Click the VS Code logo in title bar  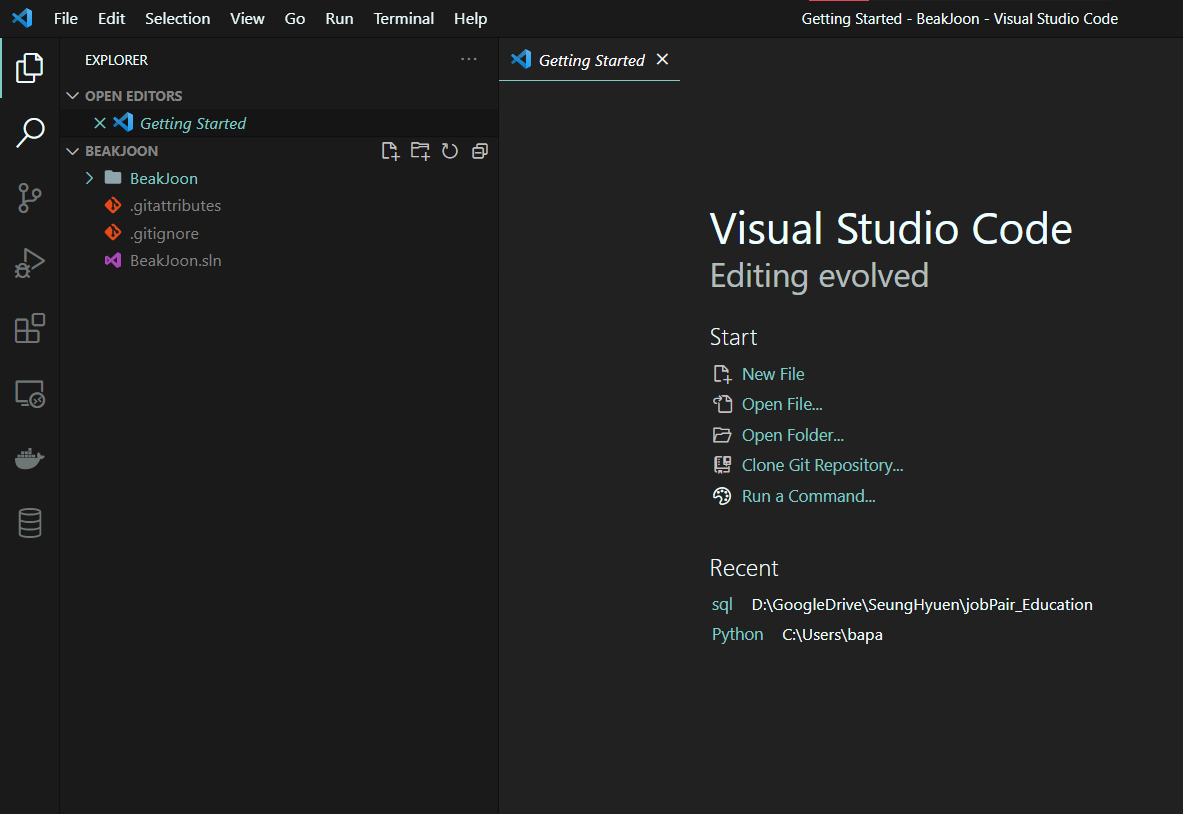(23, 18)
